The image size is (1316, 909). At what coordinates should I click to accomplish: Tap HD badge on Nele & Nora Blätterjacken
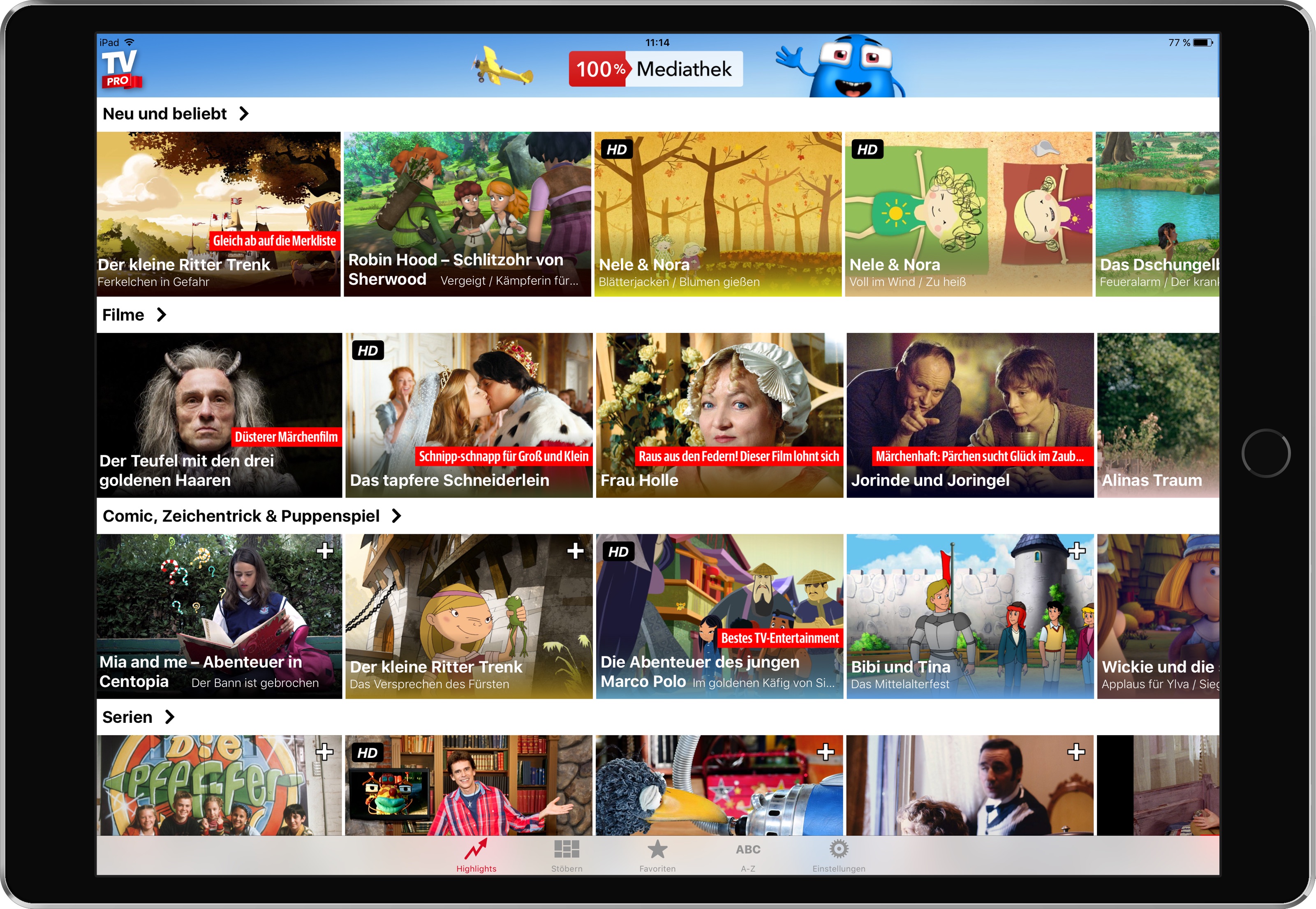617,150
